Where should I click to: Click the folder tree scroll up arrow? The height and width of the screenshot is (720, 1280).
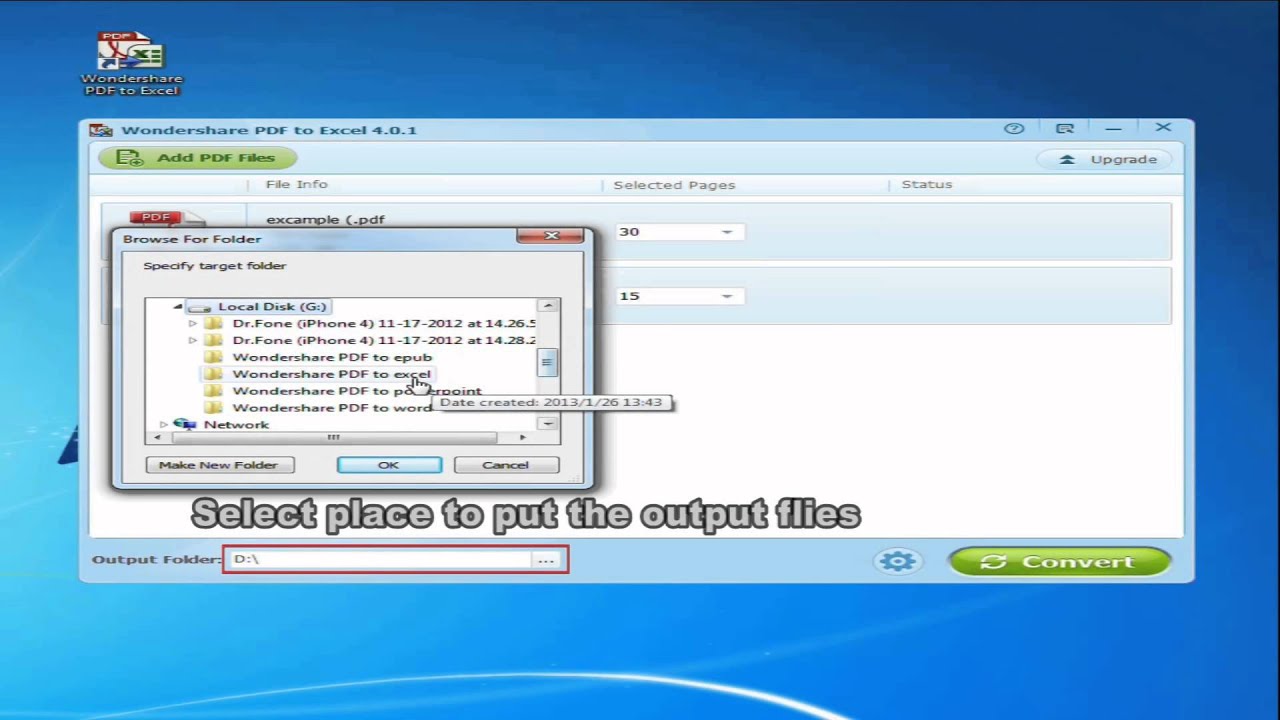[x=547, y=306]
